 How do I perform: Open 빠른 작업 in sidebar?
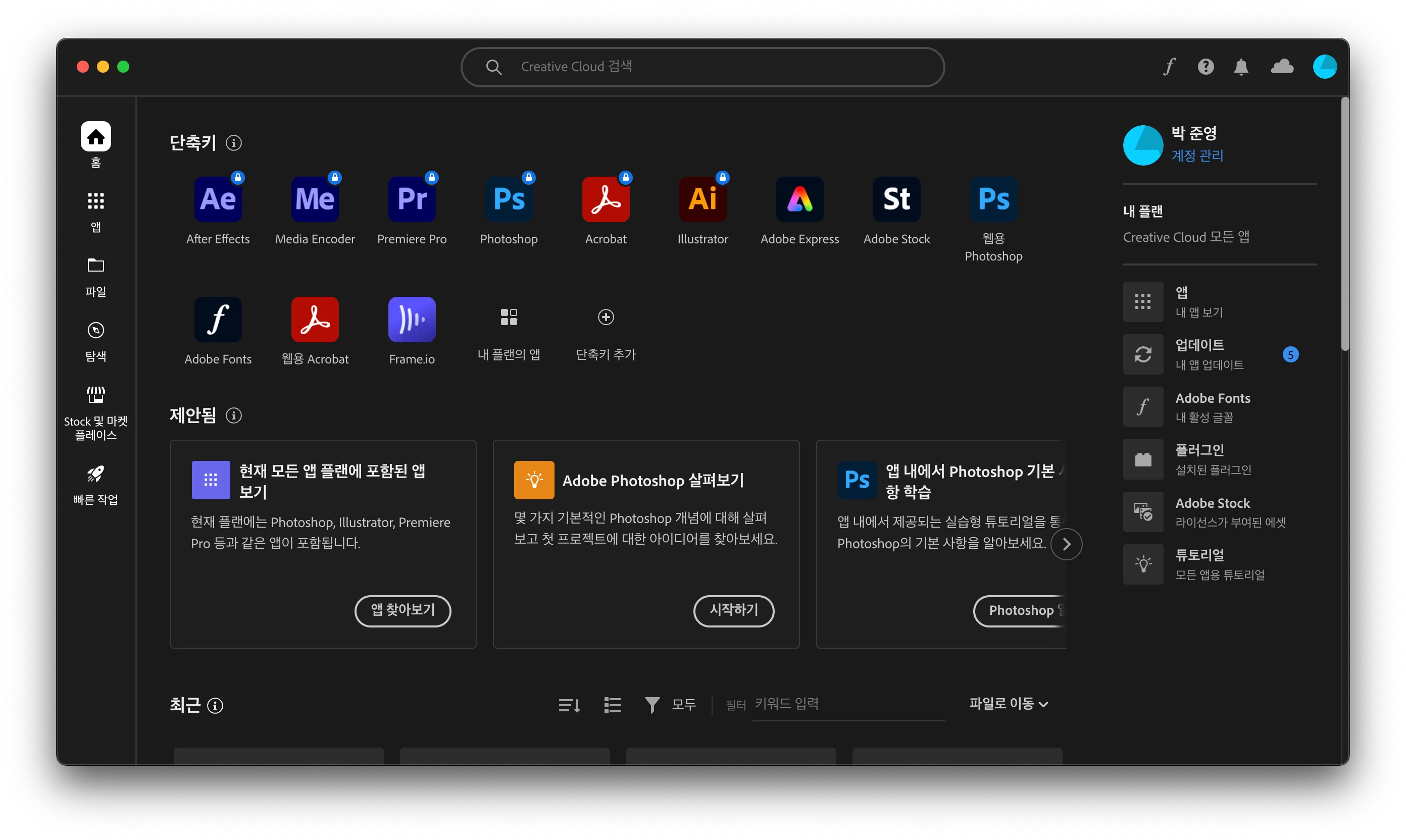tap(95, 485)
